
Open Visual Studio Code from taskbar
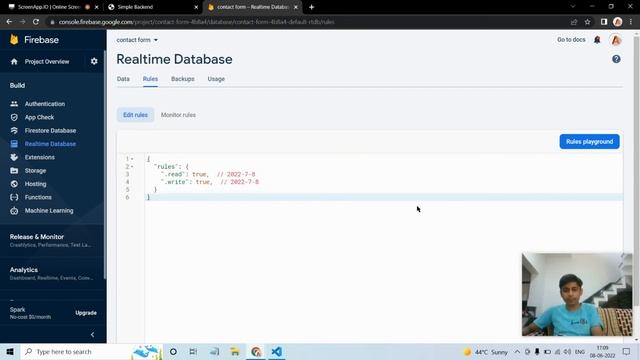click(276, 351)
